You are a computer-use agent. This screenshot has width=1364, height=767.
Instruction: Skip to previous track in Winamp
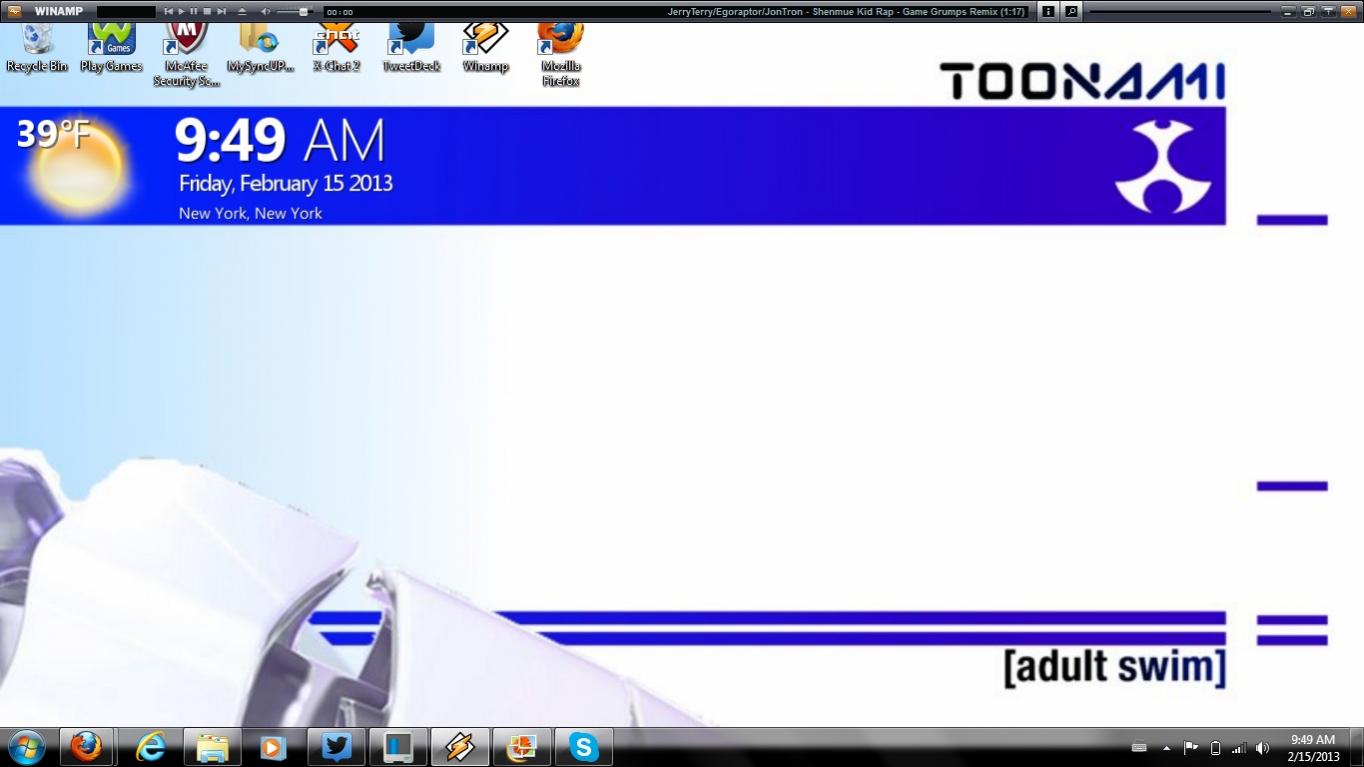point(169,11)
